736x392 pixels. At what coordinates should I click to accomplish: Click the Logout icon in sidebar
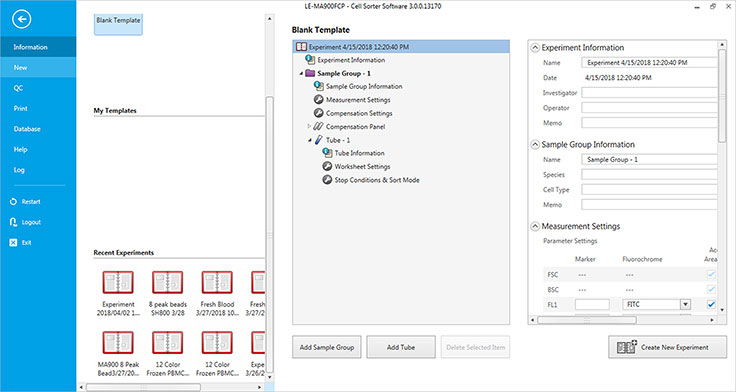(13, 222)
